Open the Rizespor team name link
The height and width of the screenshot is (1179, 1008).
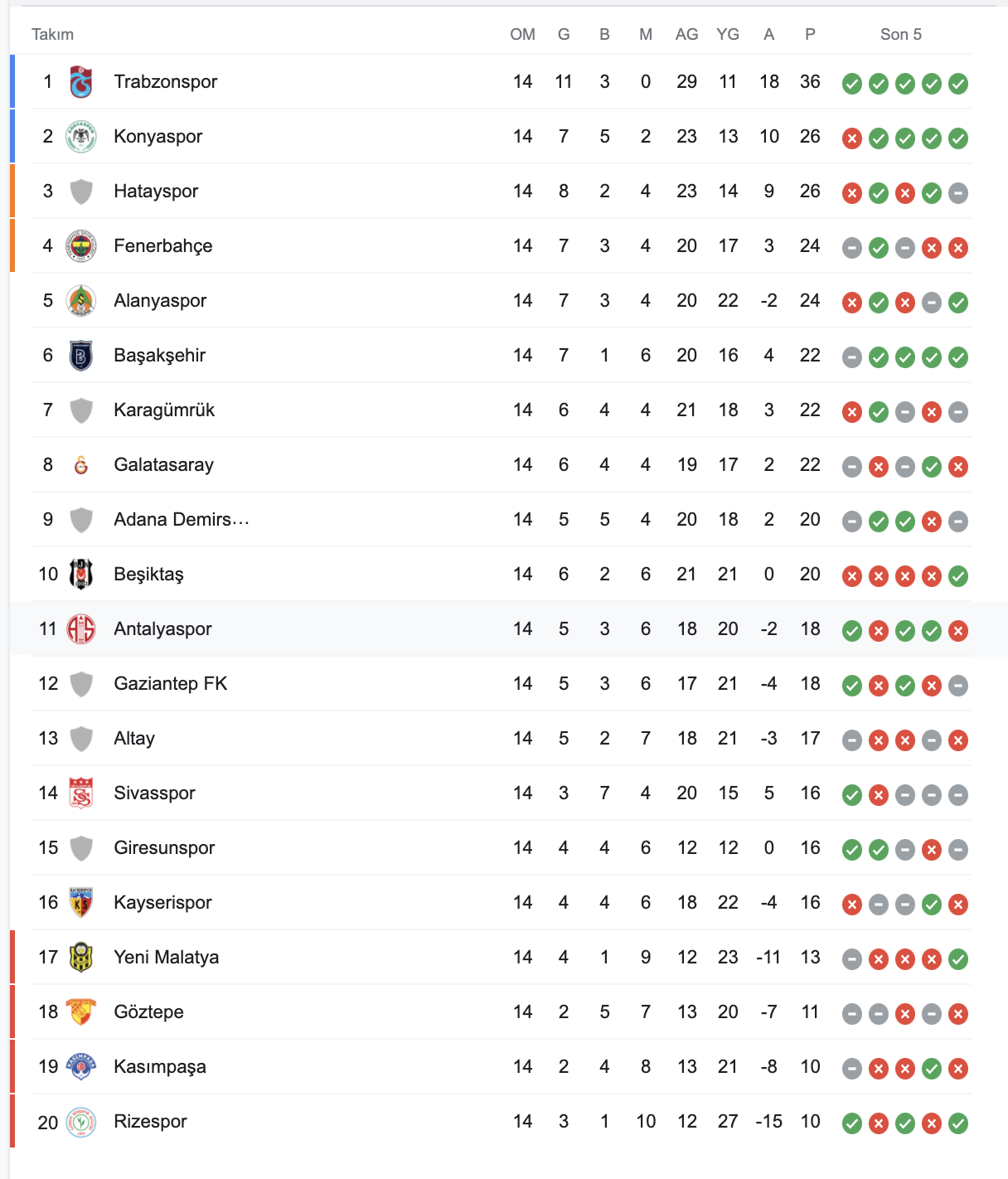pos(150,1122)
